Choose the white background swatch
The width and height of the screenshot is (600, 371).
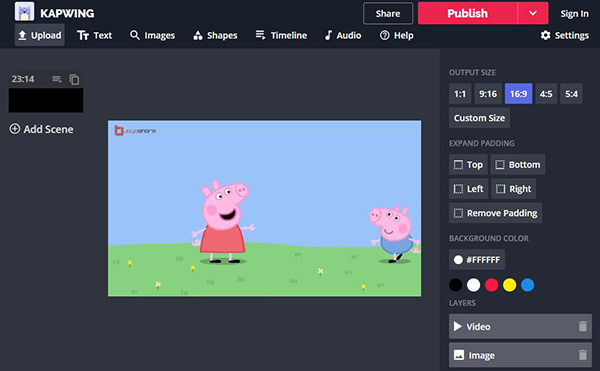tap(473, 285)
